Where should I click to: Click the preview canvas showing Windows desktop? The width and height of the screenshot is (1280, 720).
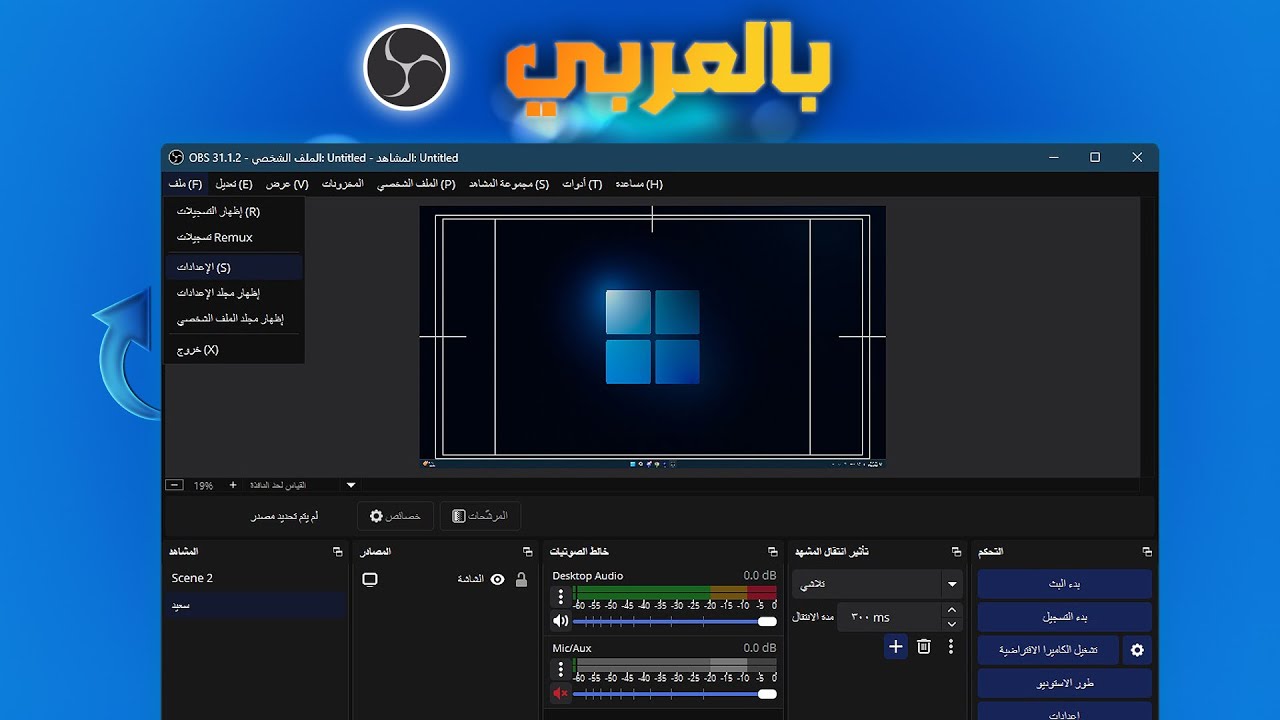coord(652,337)
